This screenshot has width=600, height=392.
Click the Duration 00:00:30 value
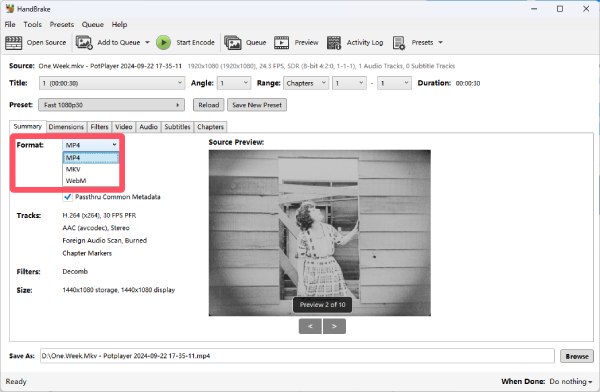(x=468, y=83)
